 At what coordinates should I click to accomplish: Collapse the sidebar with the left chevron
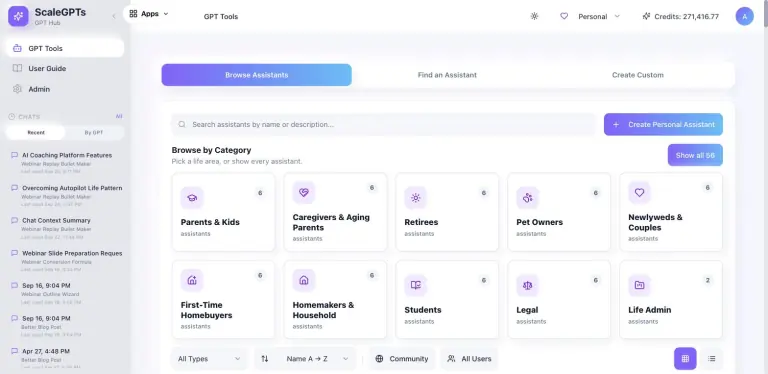click(x=114, y=16)
